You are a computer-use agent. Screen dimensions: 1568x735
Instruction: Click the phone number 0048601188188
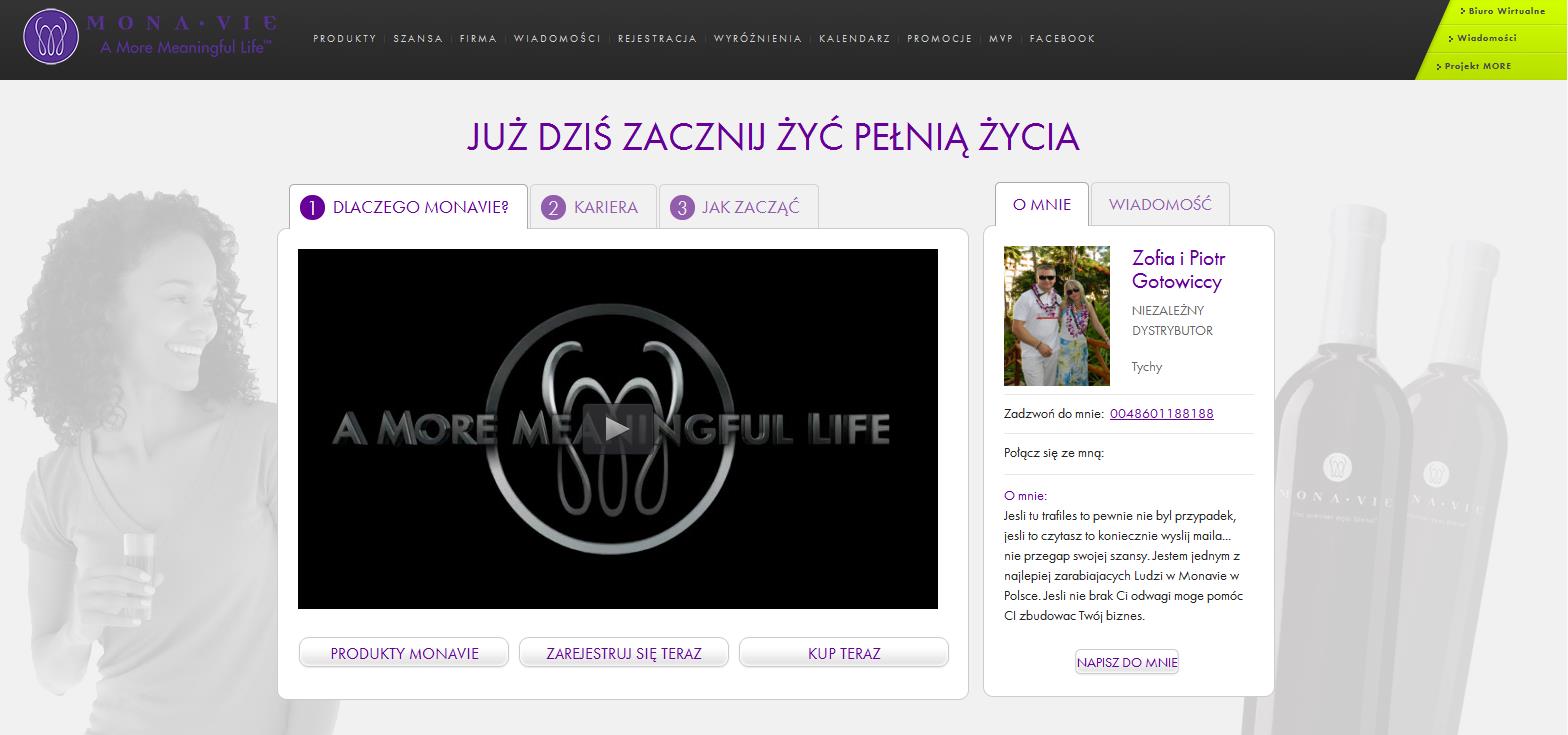(1161, 414)
